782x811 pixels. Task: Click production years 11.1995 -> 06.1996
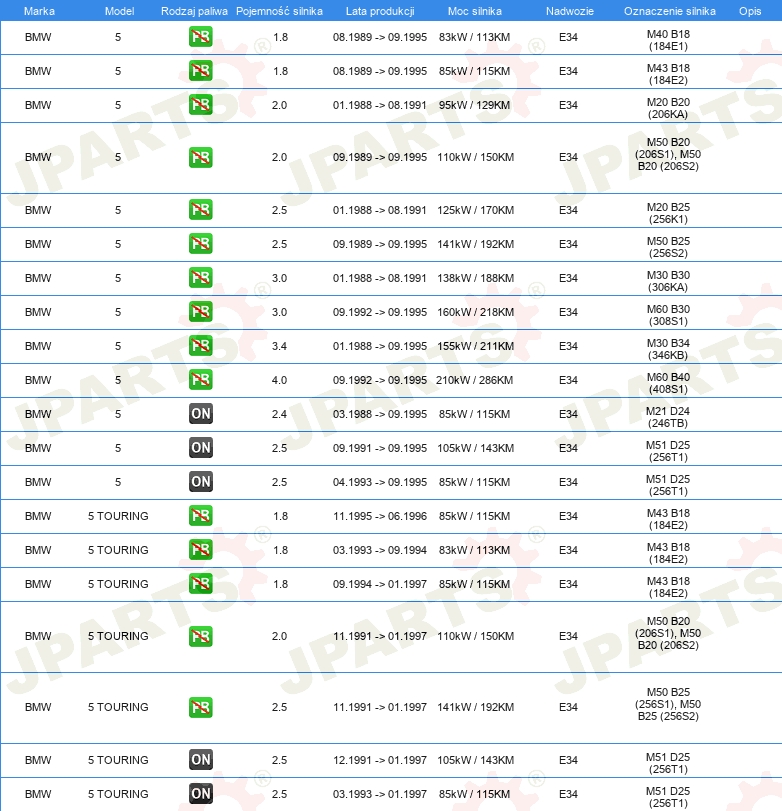pos(380,516)
